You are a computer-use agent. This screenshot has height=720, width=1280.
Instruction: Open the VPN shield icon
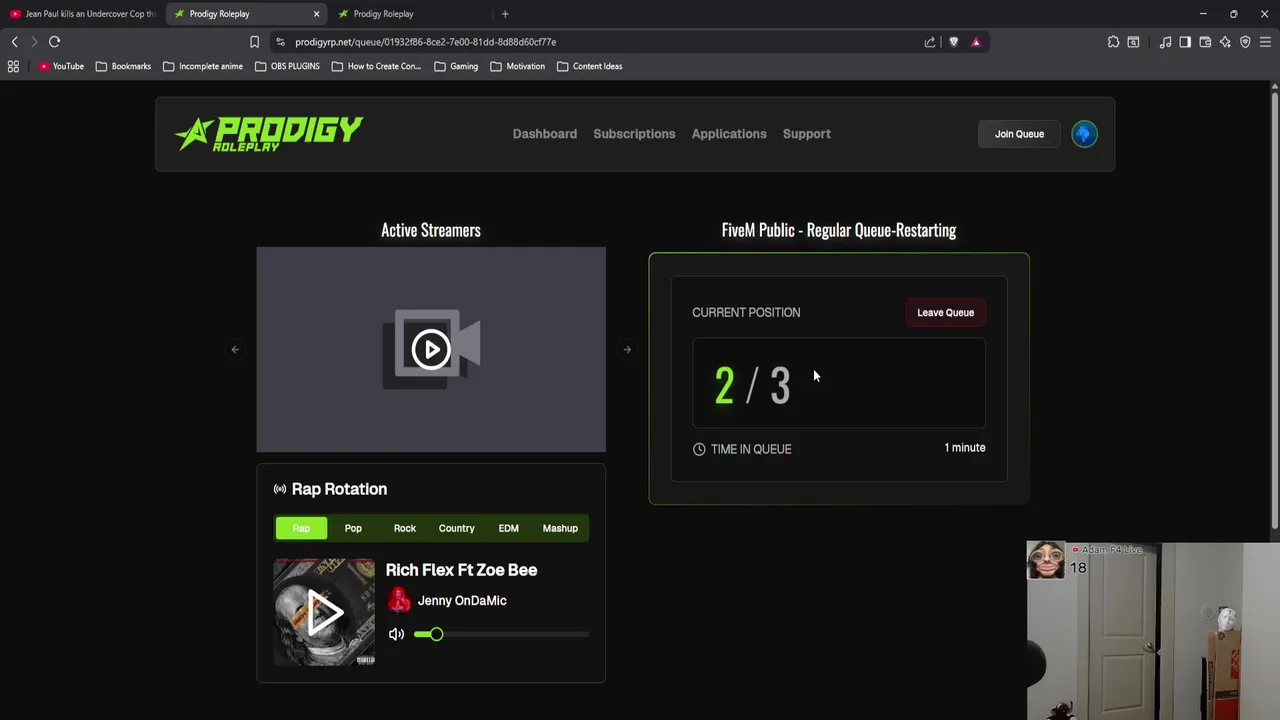tap(1245, 42)
